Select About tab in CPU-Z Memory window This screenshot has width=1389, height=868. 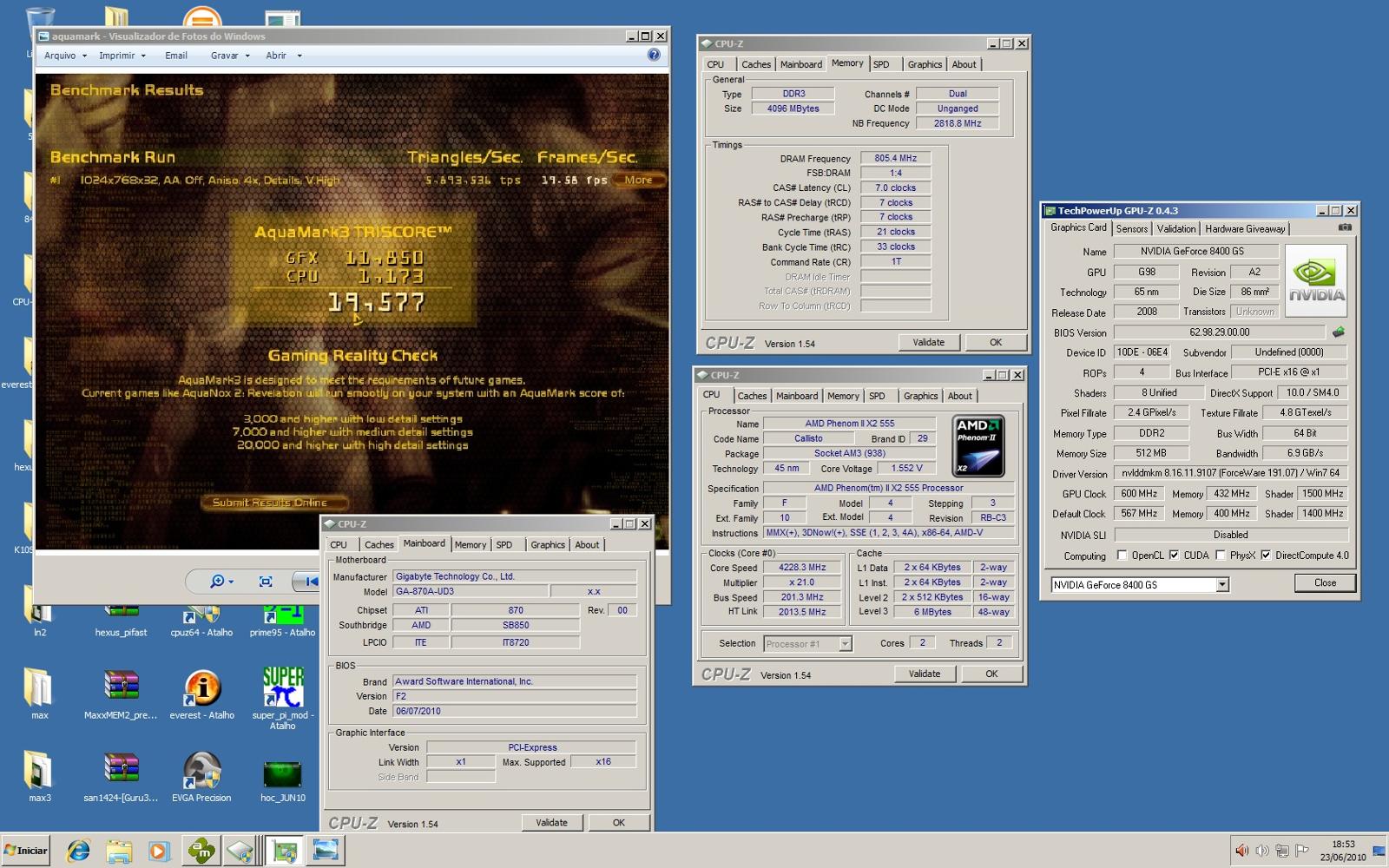click(964, 64)
